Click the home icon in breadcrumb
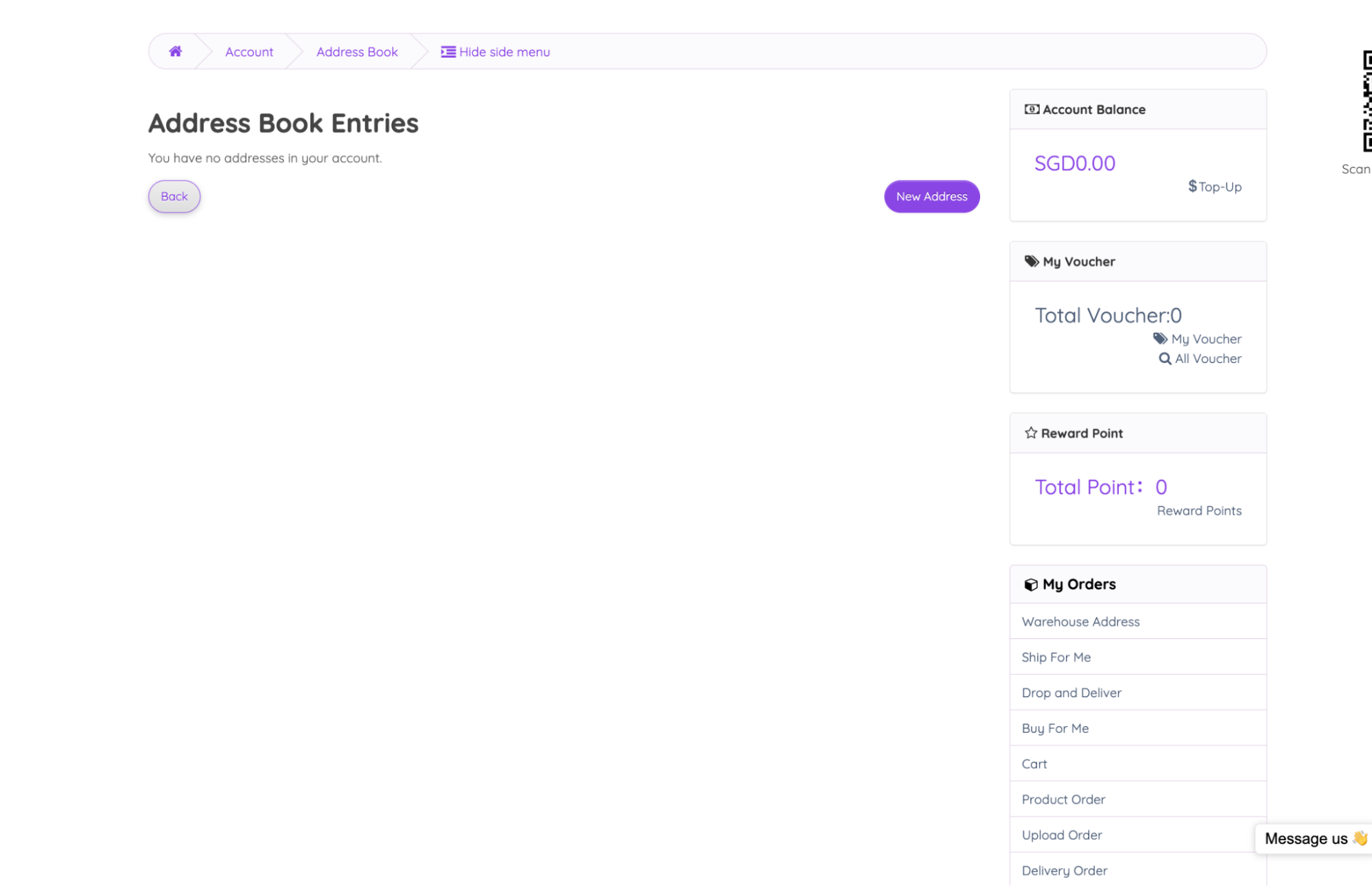 click(x=176, y=51)
